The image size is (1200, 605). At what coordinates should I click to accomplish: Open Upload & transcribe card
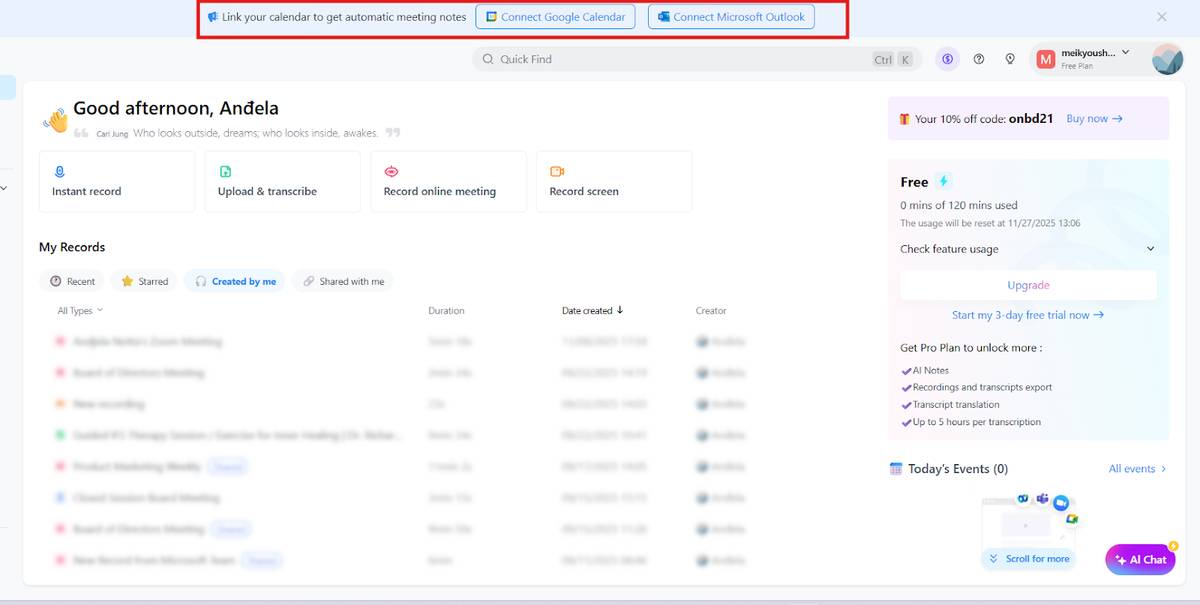click(282, 181)
